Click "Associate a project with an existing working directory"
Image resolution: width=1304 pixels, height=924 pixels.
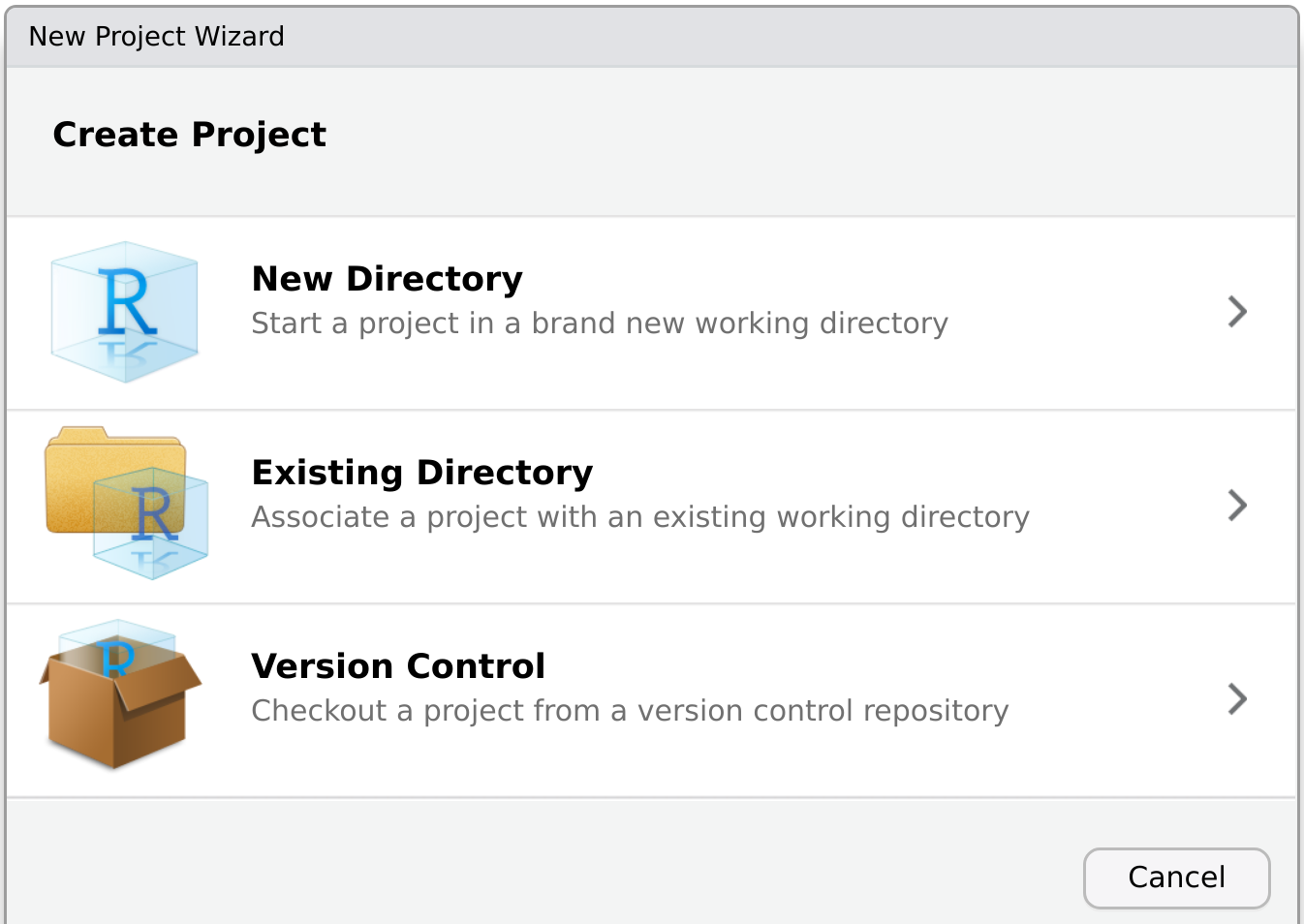tap(639, 517)
